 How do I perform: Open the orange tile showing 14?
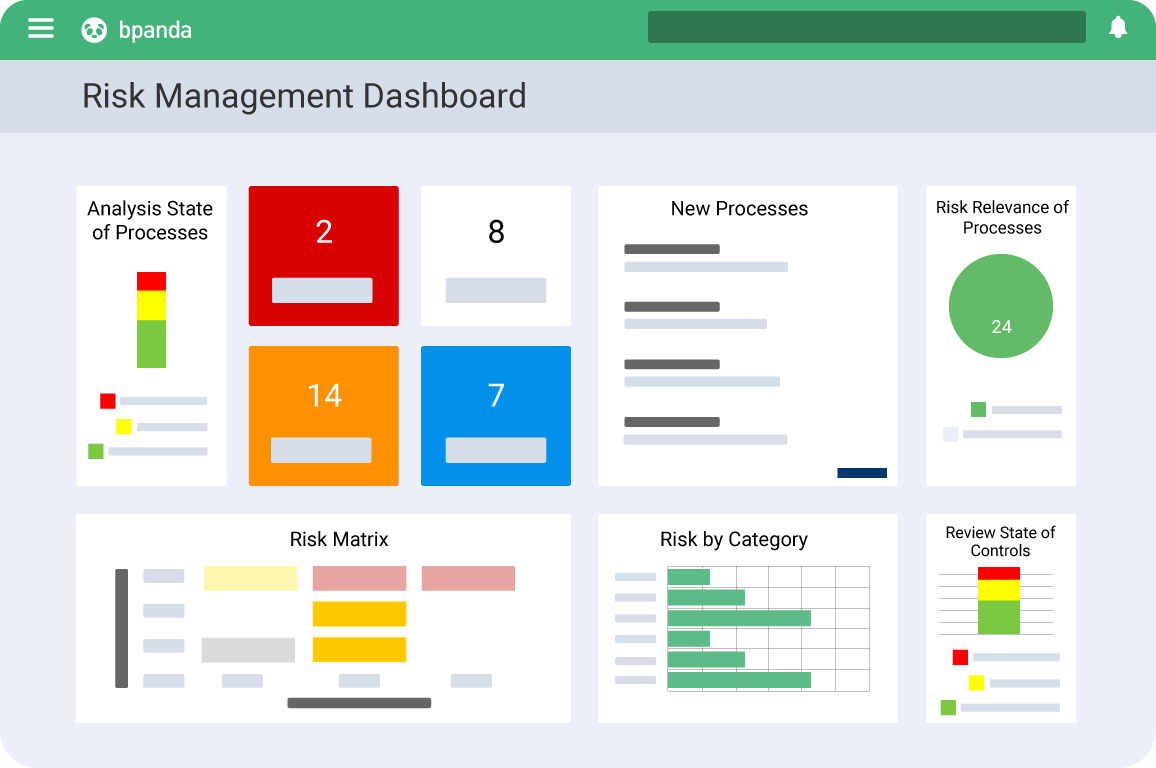coord(324,416)
